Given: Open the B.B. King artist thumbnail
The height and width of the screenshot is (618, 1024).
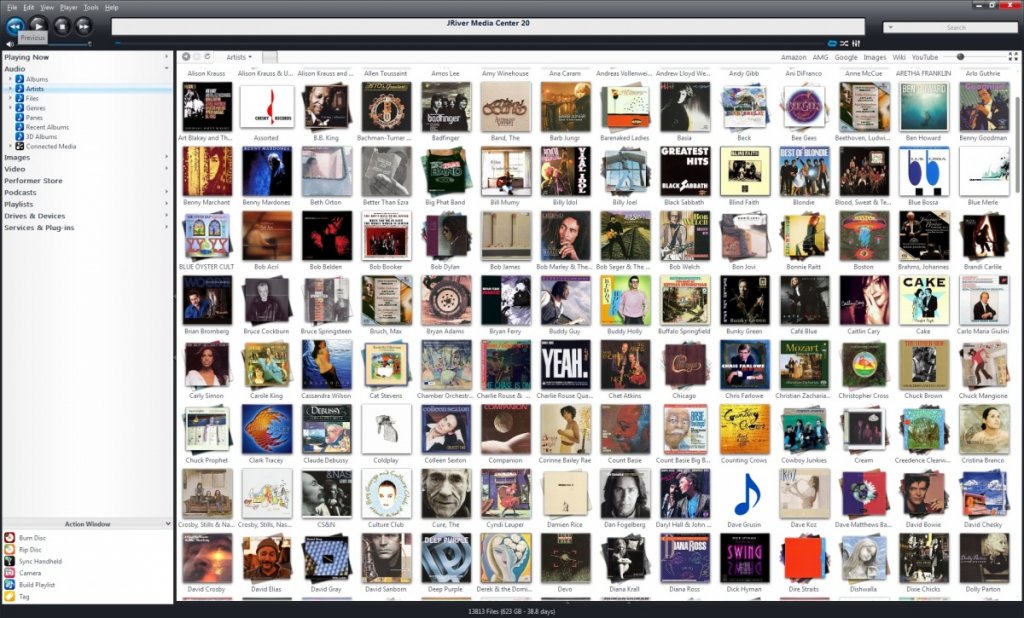Looking at the screenshot, I should [x=326, y=106].
